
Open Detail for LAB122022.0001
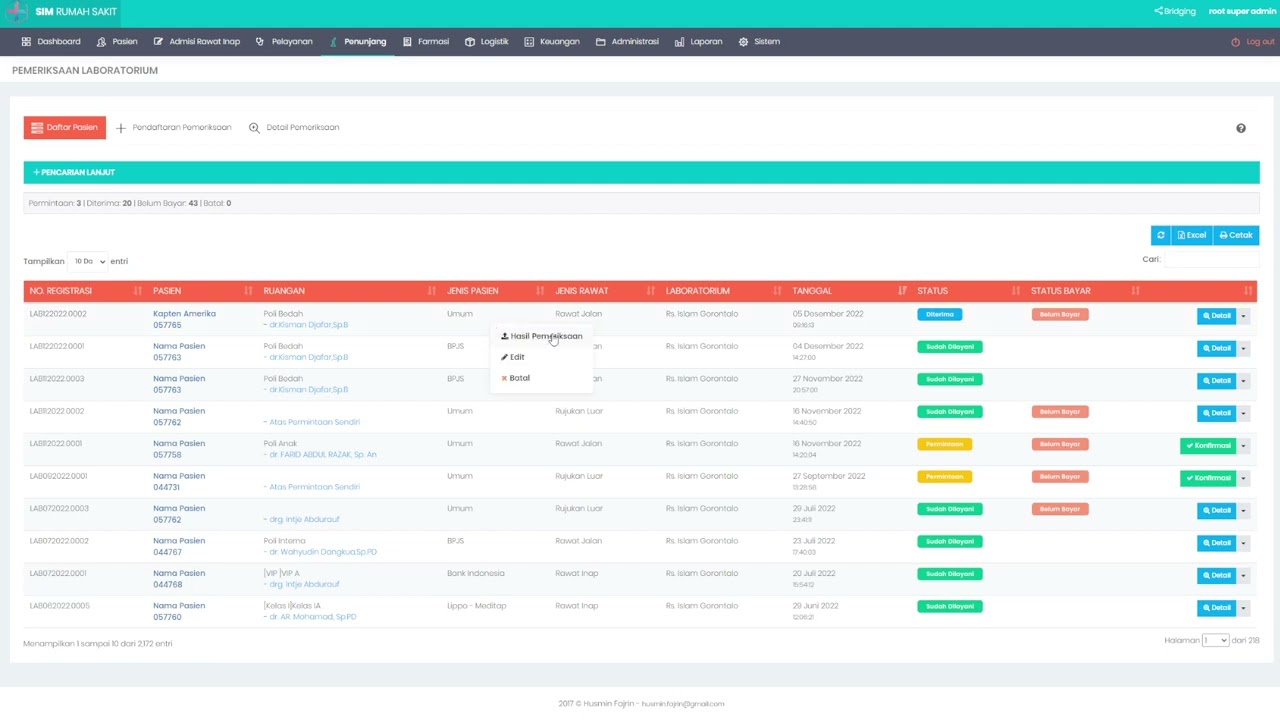click(1217, 348)
